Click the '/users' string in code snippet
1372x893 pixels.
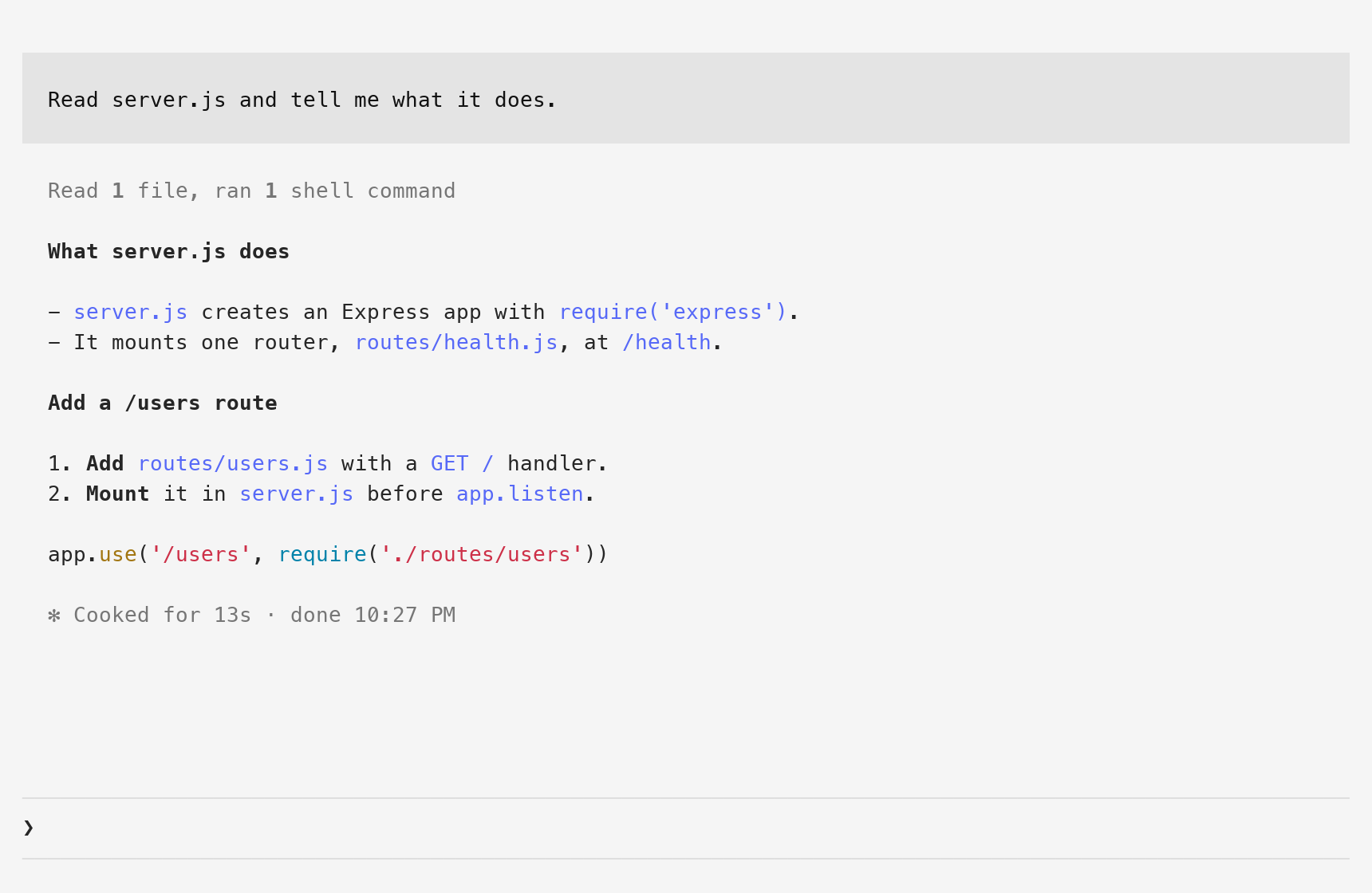201,555
